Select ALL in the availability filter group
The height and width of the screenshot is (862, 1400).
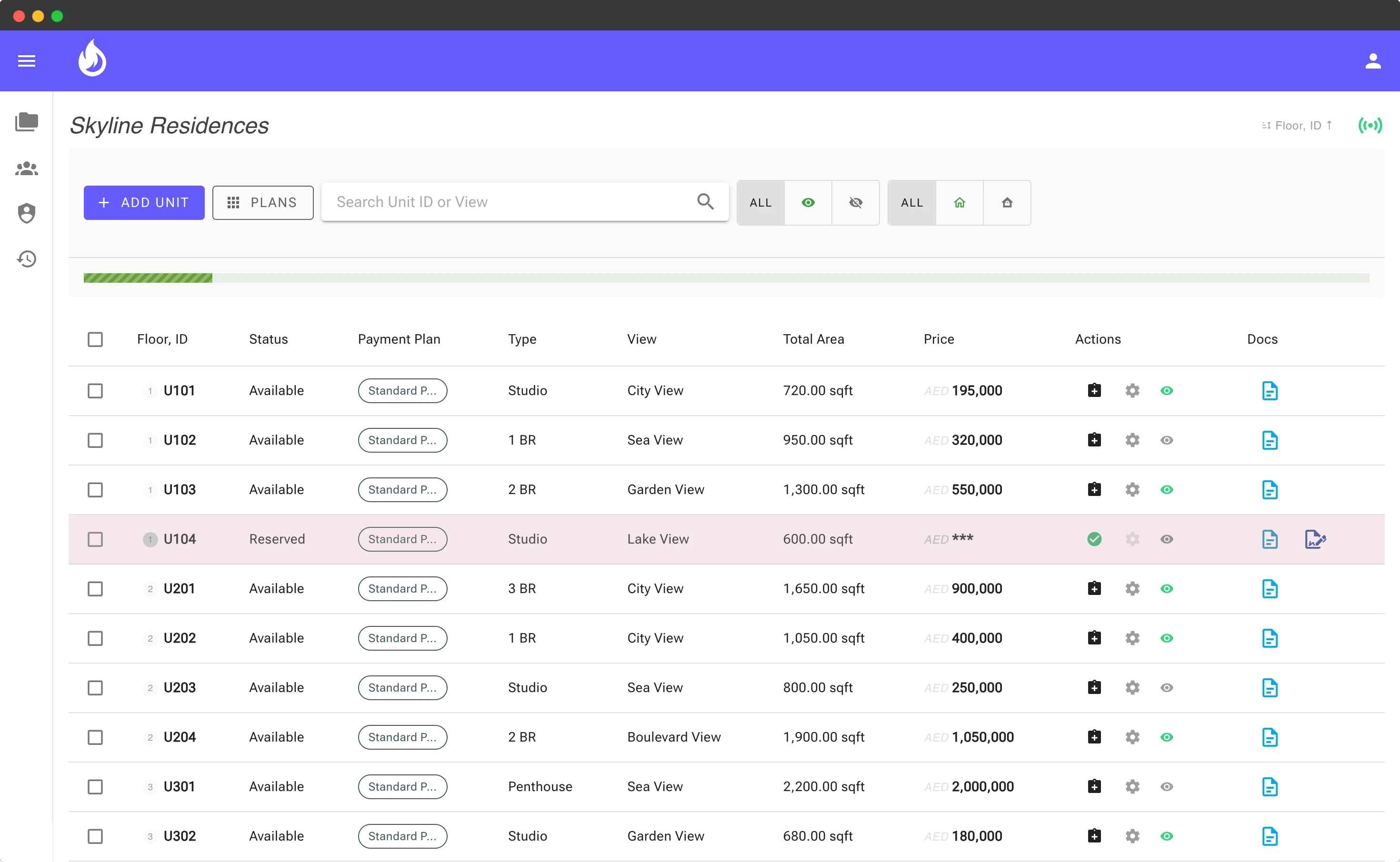click(760, 202)
